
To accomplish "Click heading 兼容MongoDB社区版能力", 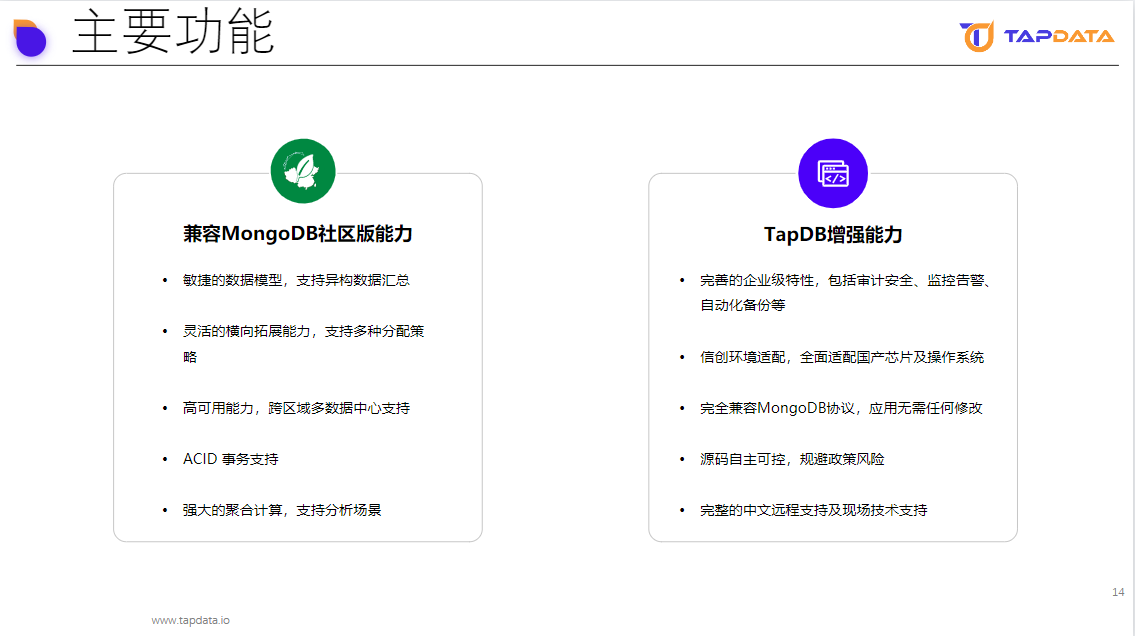I will [298, 234].
